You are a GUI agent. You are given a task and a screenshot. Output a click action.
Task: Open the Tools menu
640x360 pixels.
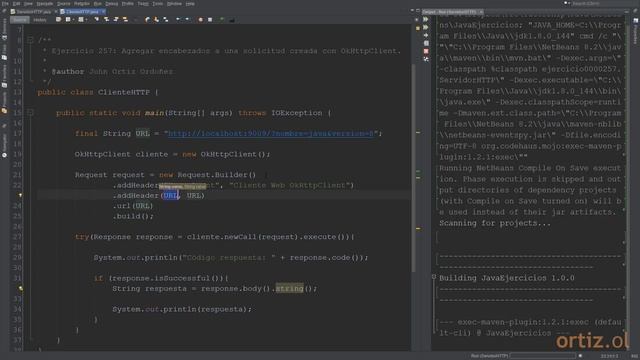click(158, 4)
